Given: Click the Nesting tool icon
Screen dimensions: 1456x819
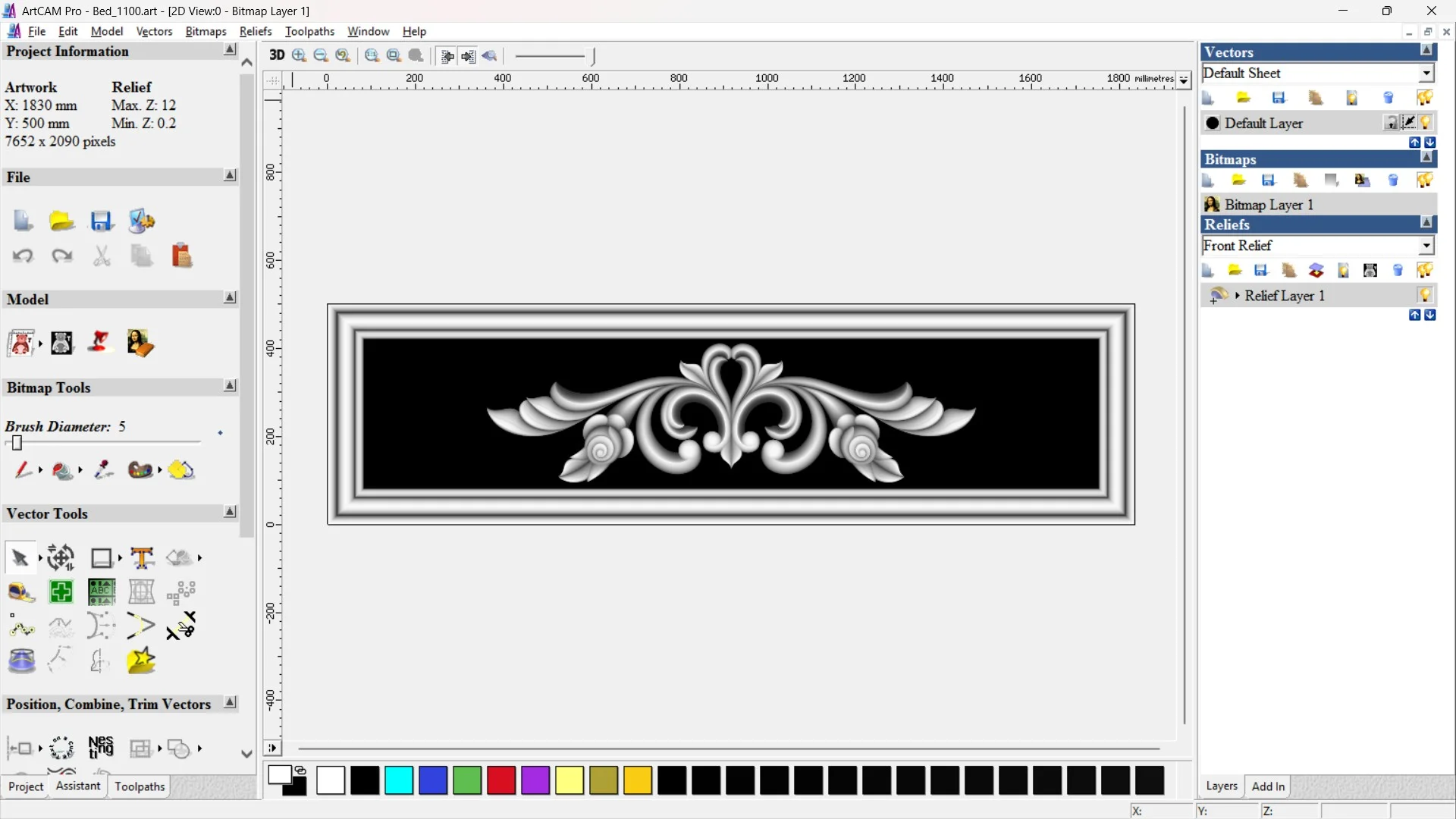Looking at the screenshot, I should pos(101,748).
